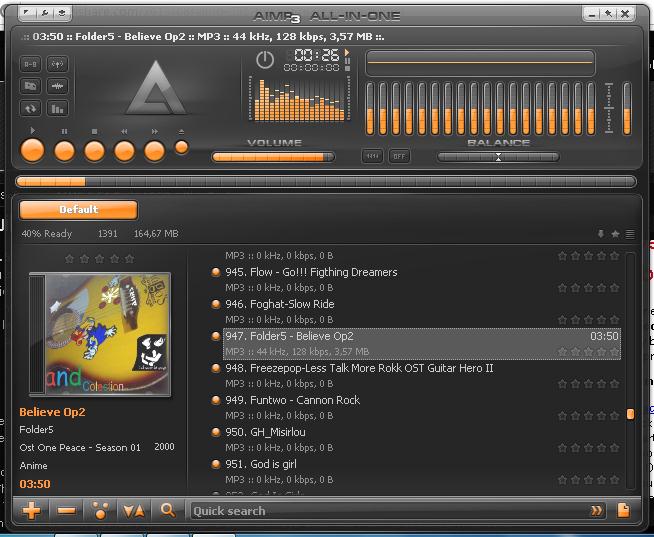Click the magnifier search button
This screenshot has height=537, width=654.
coord(168,510)
